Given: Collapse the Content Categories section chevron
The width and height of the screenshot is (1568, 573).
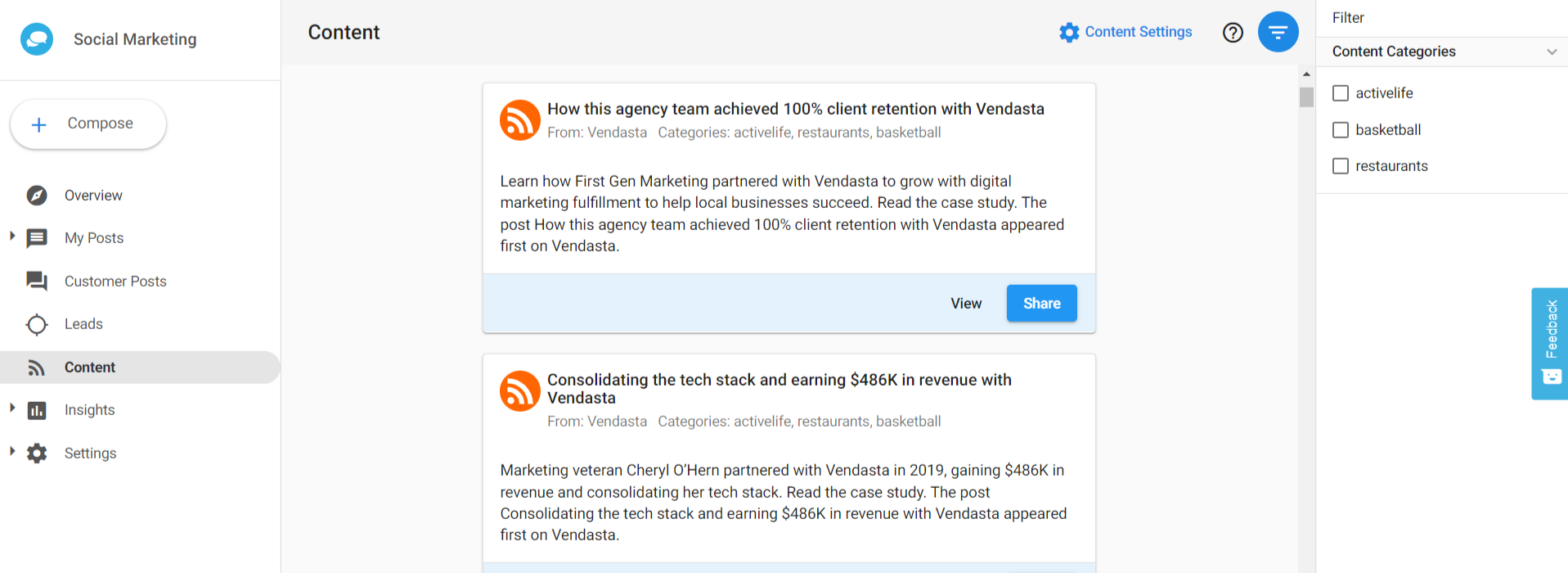Looking at the screenshot, I should point(1552,52).
